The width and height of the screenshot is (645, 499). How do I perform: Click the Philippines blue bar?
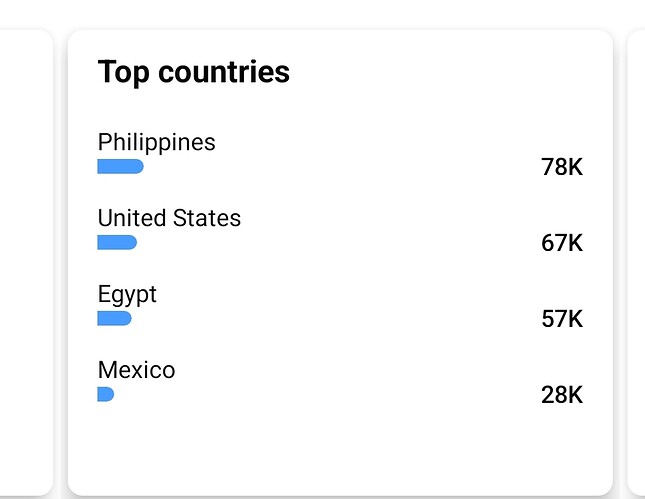tap(121, 167)
